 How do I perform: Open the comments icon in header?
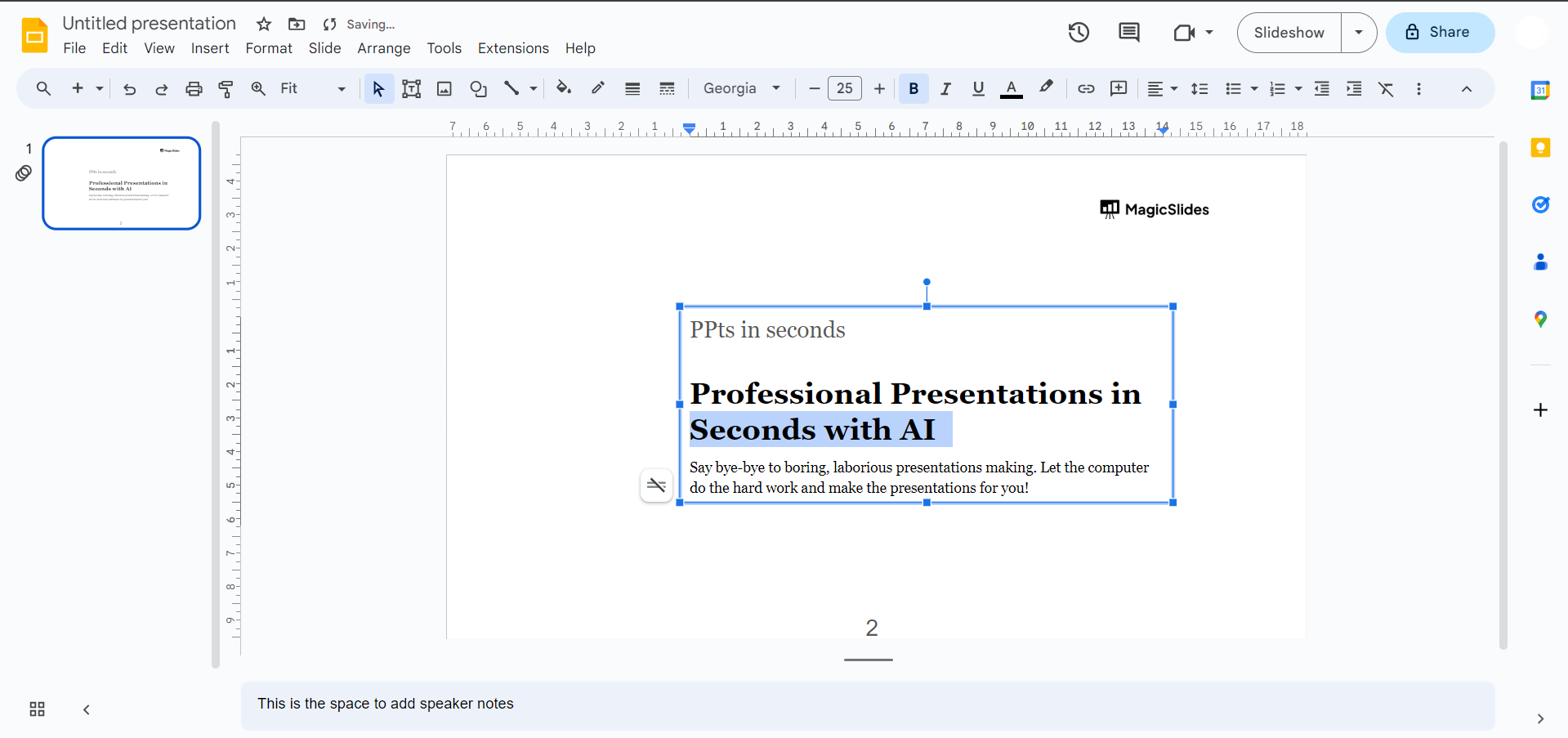pyautogui.click(x=1128, y=33)
